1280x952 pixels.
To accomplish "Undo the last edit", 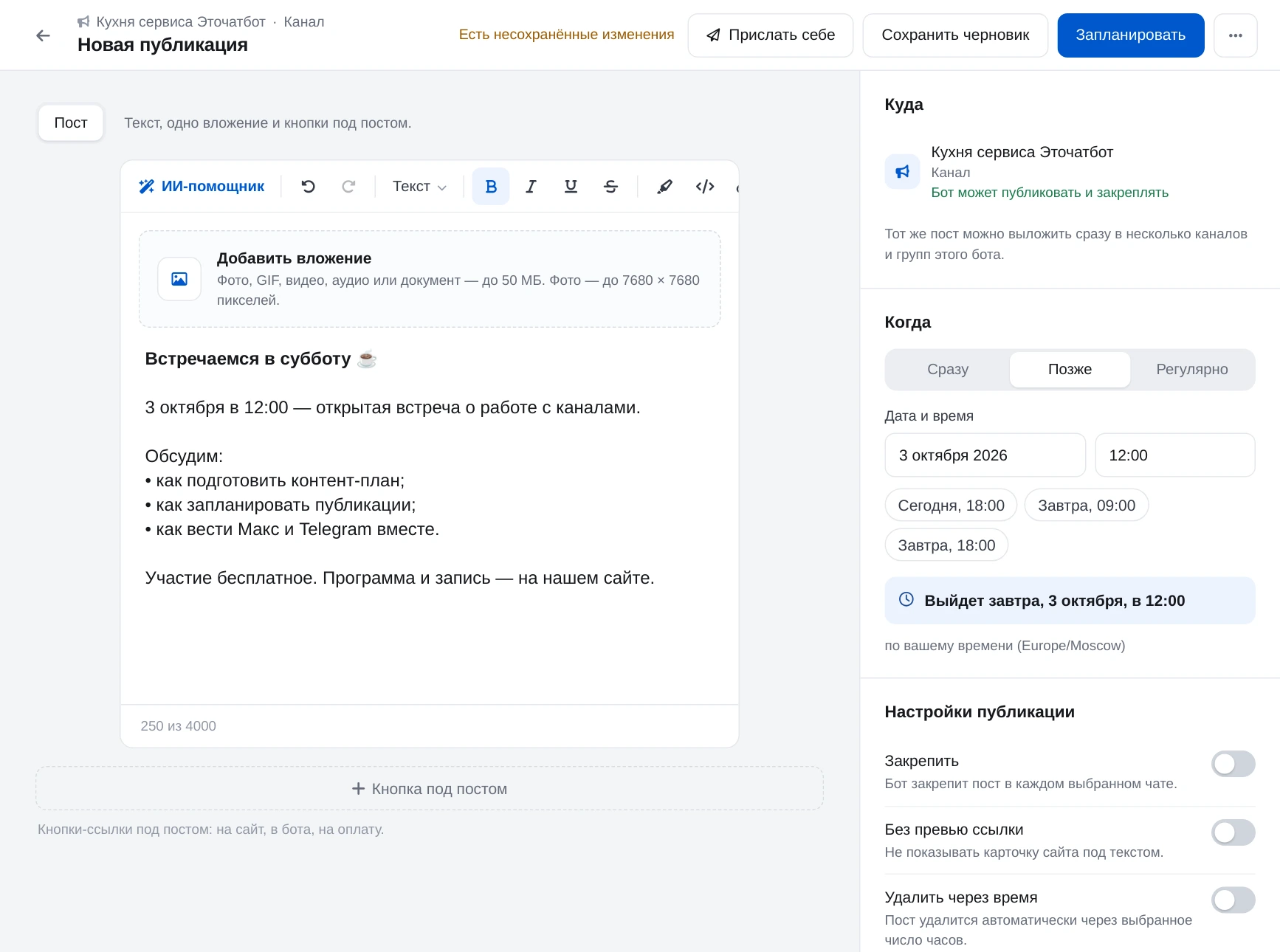I will tap(309, 187).
